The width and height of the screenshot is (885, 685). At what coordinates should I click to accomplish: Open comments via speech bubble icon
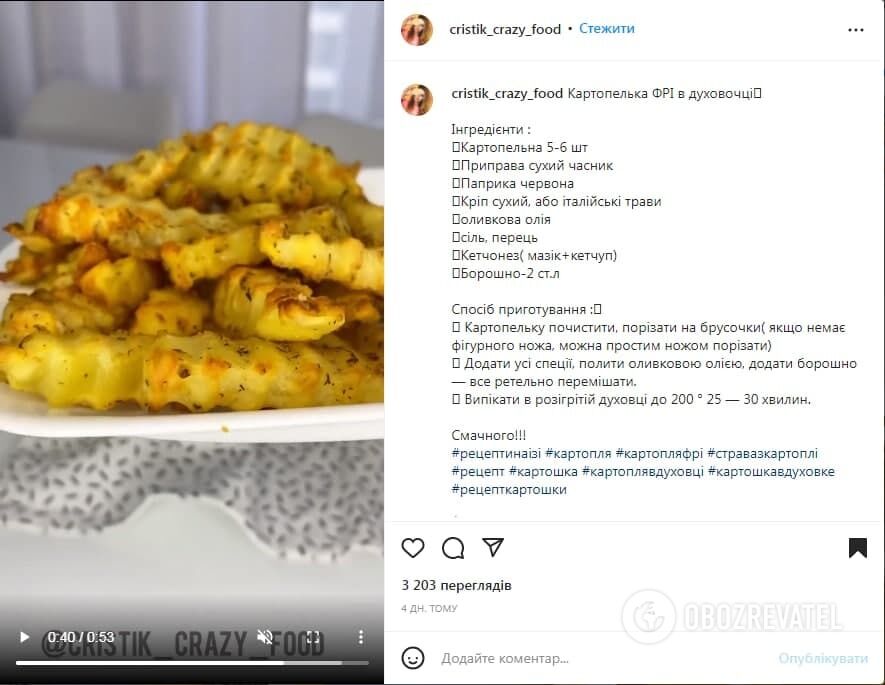(x=453, y=547)
